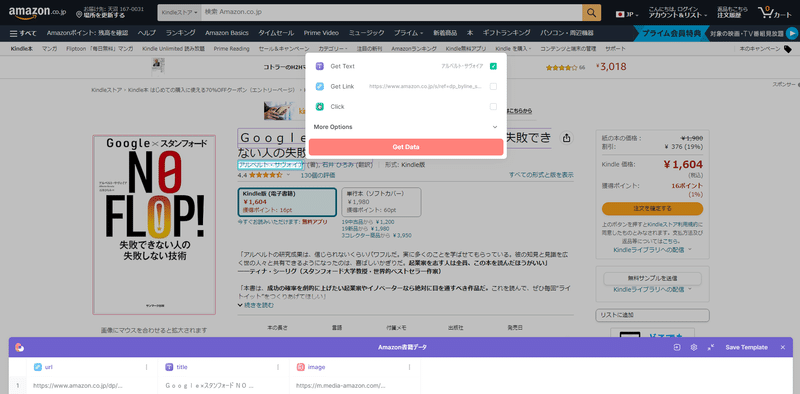Open scraper settings gear icon
This screenshot has width=800, height=394.
point(693,347)
